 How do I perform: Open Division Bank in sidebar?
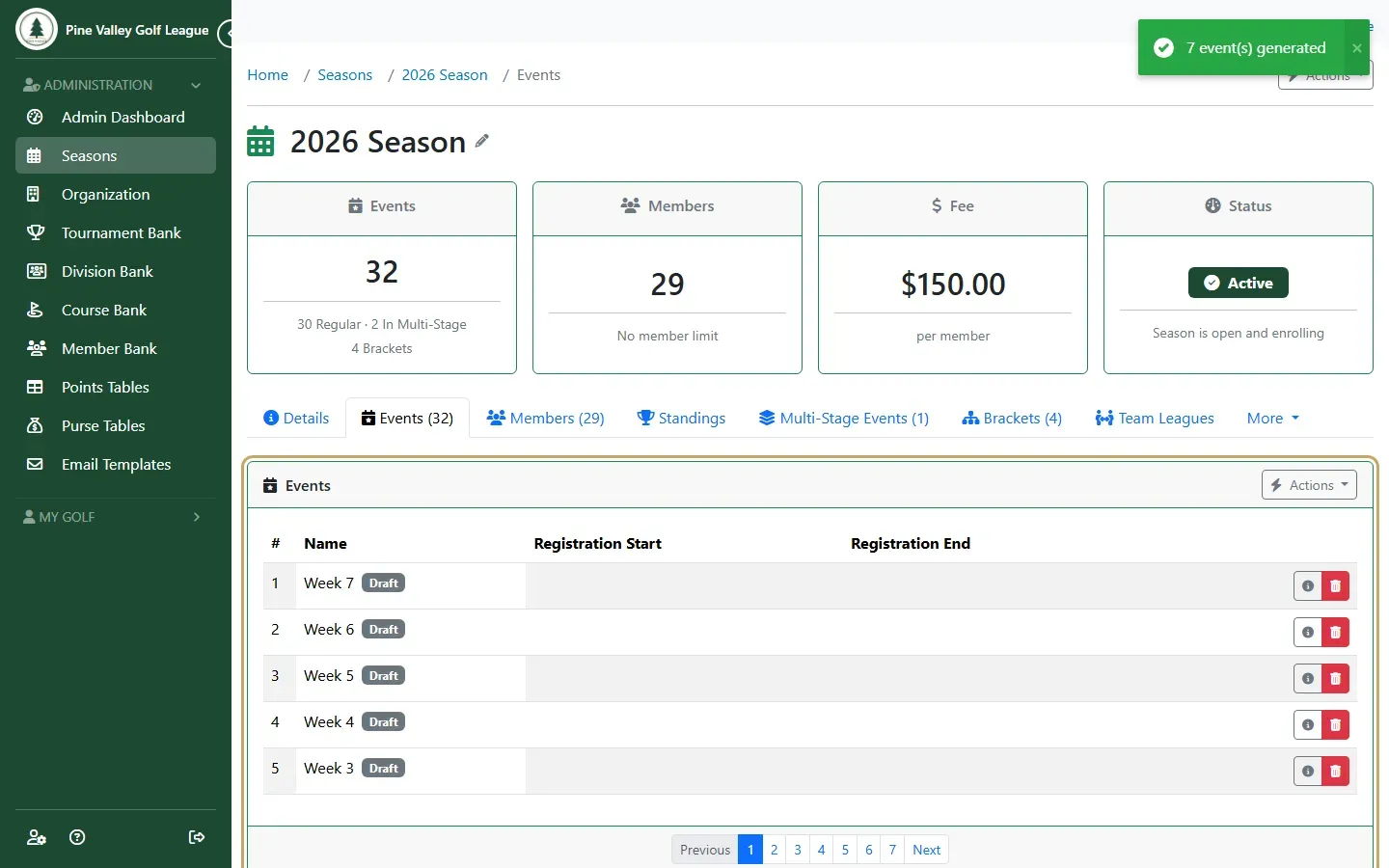[x=116, y=272]
